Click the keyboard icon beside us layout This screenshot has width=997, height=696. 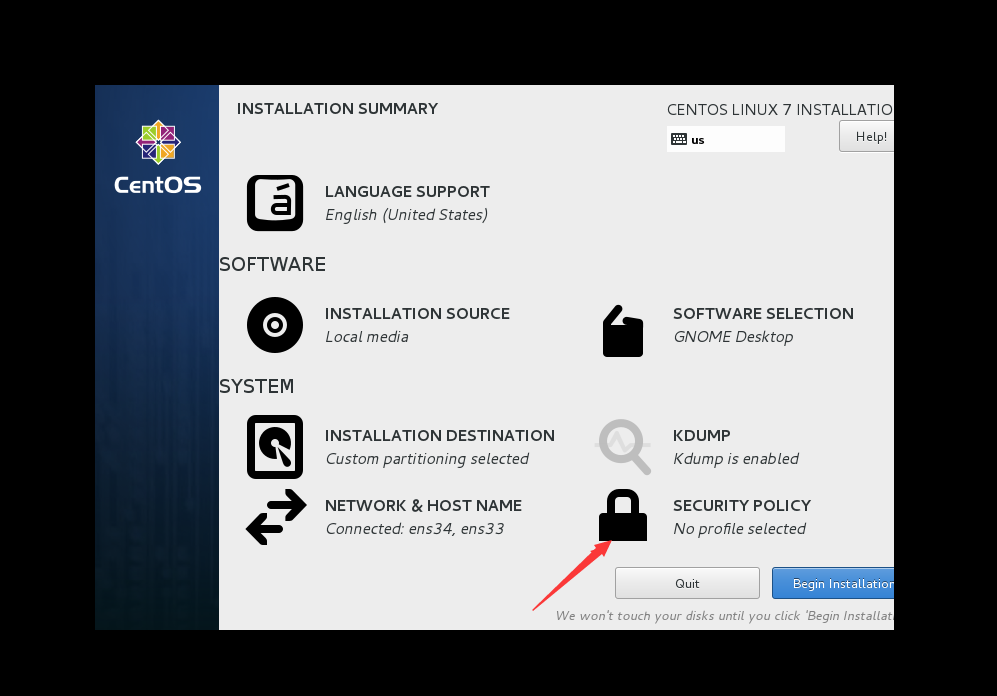click(679, 139)
